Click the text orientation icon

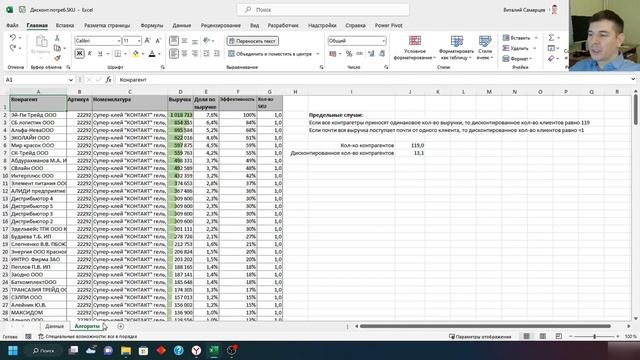[207, 41]
